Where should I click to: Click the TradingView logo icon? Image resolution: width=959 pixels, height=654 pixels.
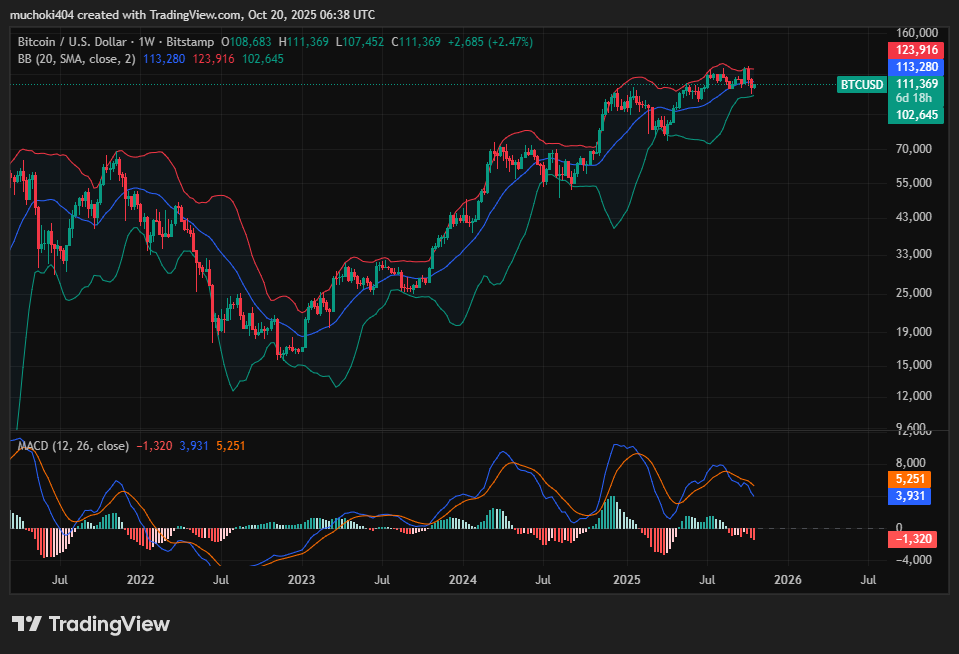26,624
